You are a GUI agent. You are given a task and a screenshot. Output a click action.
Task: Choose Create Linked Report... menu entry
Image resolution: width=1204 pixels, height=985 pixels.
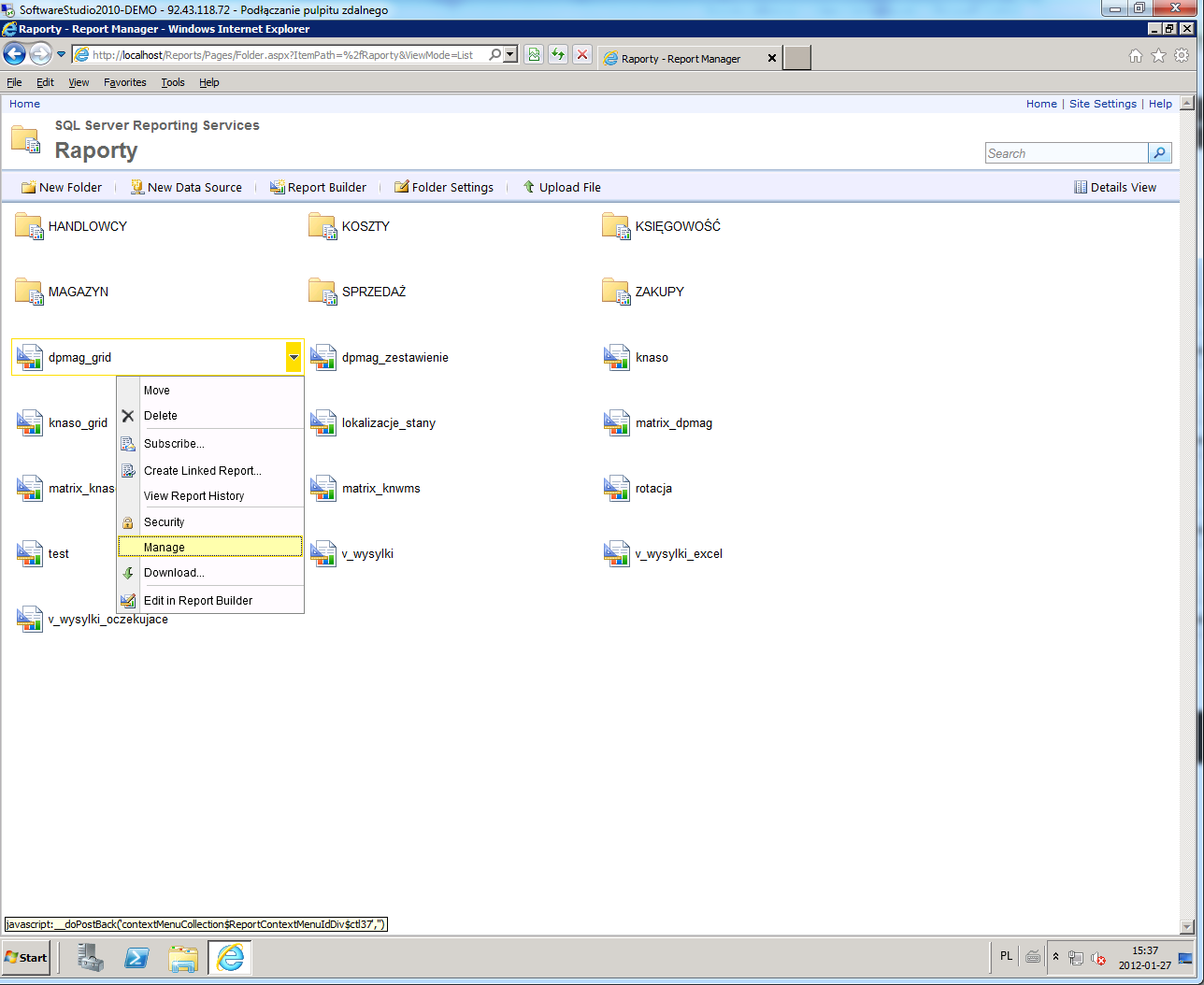pos(210,471)
